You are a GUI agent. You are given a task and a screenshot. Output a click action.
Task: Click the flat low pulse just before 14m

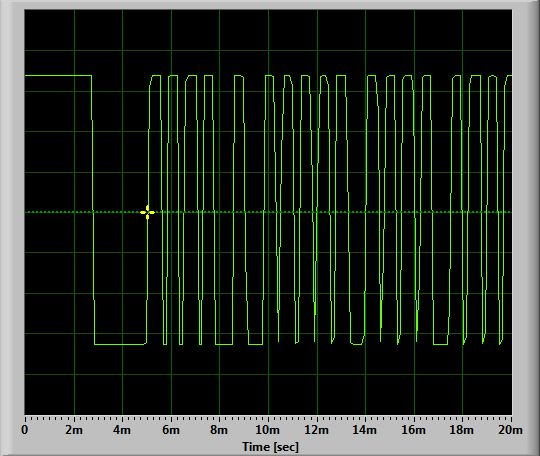[x=357, y=344]
